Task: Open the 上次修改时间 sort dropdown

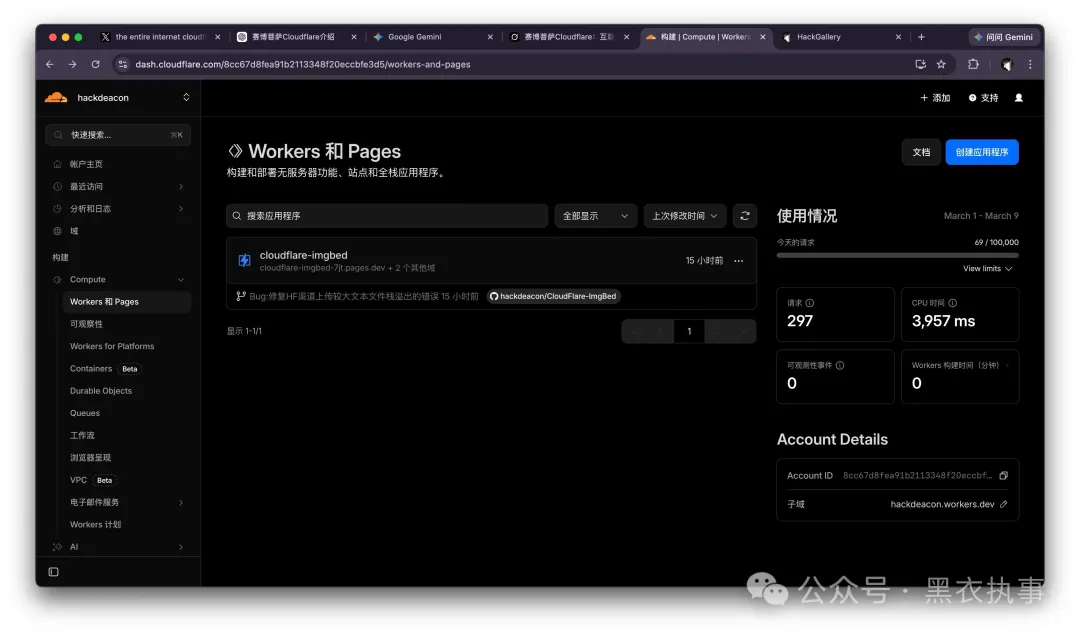Action: (x=685, y=216)
